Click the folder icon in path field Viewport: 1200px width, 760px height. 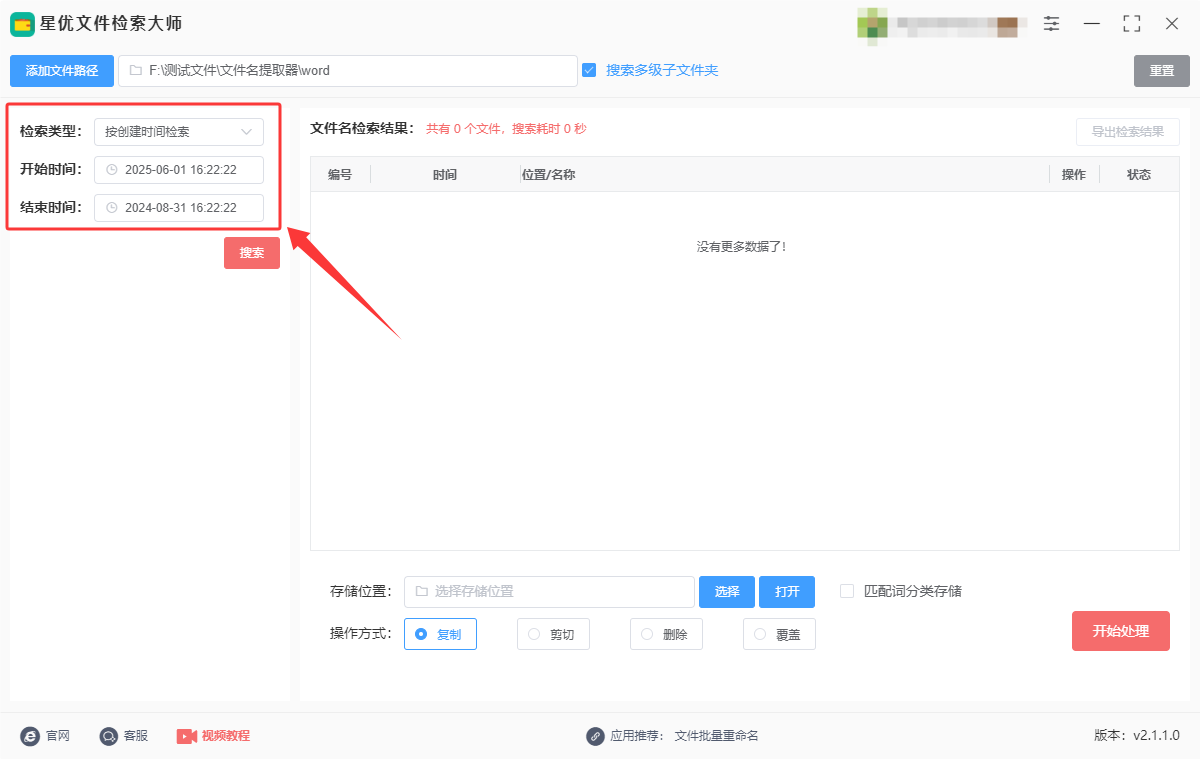point(135,71)
